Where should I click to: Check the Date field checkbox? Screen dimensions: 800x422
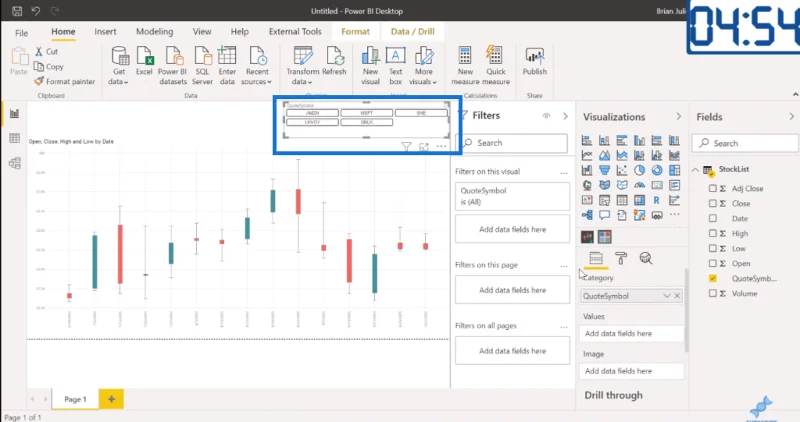[x=713, y=218]
